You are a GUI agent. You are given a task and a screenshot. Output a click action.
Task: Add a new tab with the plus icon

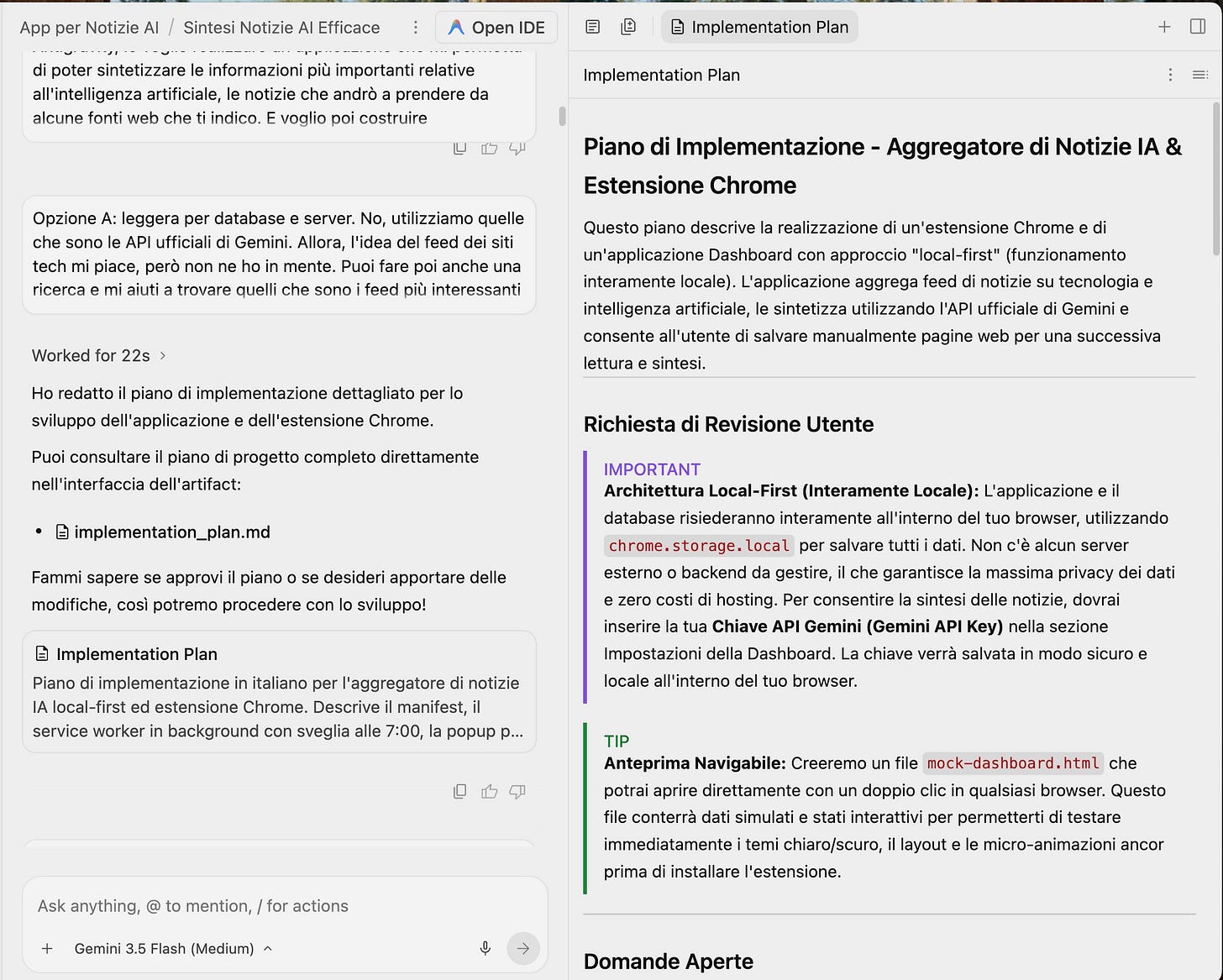1164,27
